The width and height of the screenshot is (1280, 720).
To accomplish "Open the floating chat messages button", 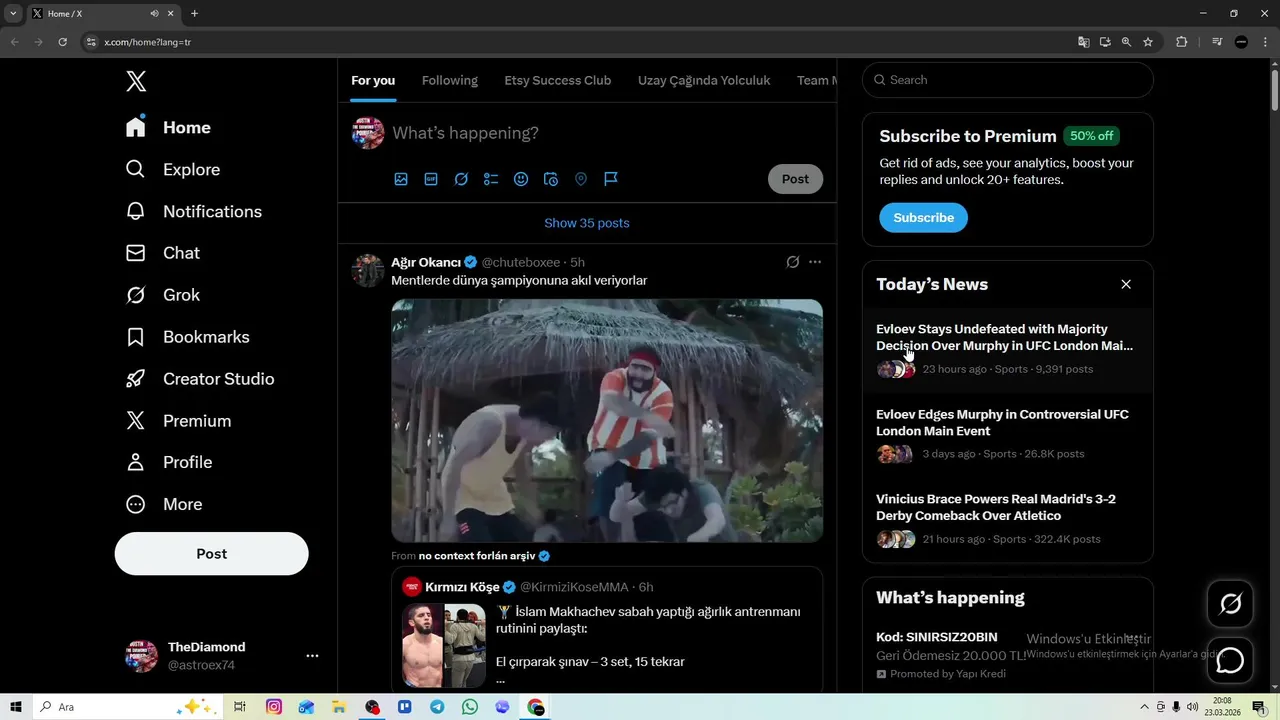I will (x=1230, y=660).
